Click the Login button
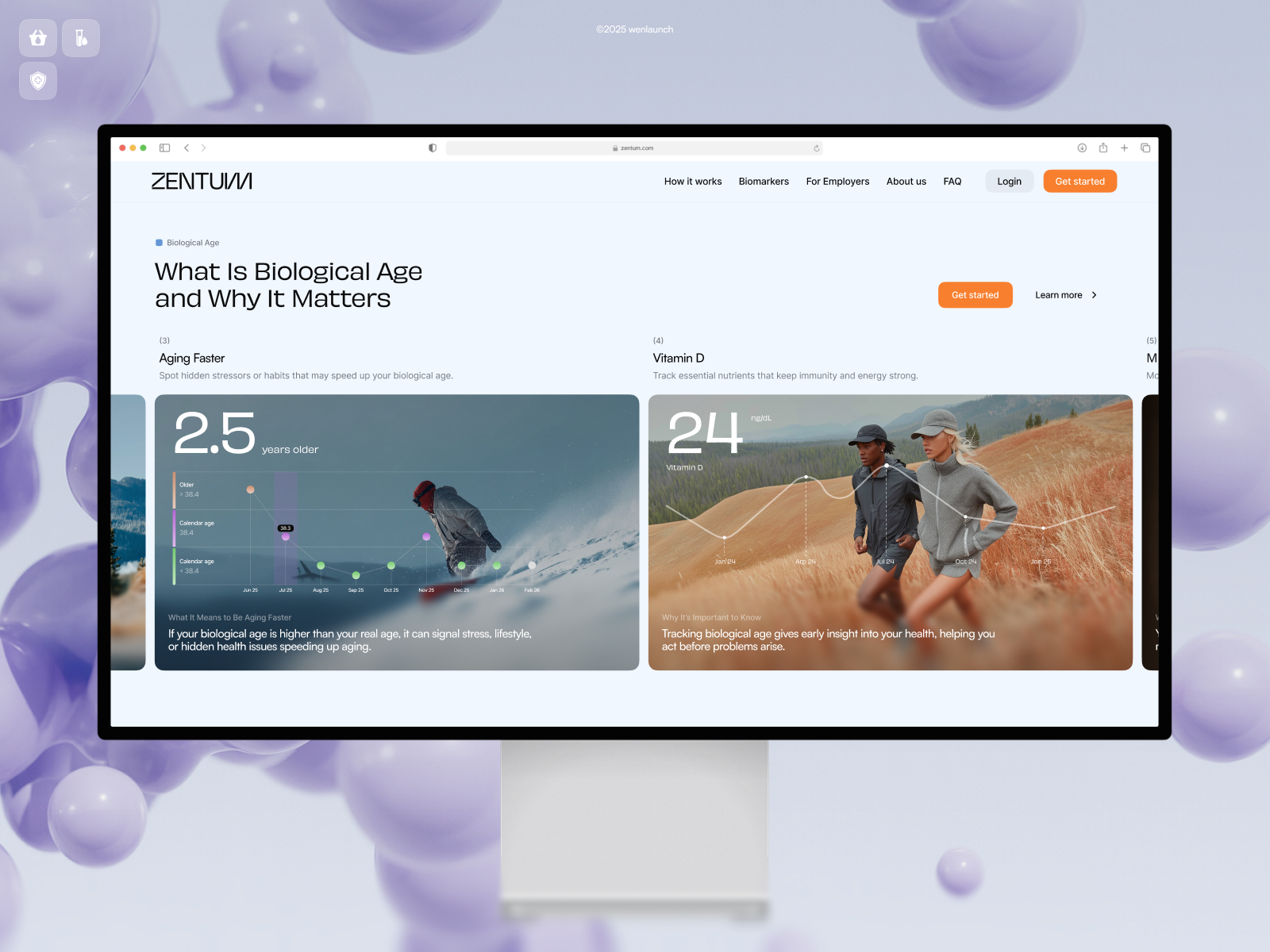This screenshot has height=952, width=1270. (1010, 182)
